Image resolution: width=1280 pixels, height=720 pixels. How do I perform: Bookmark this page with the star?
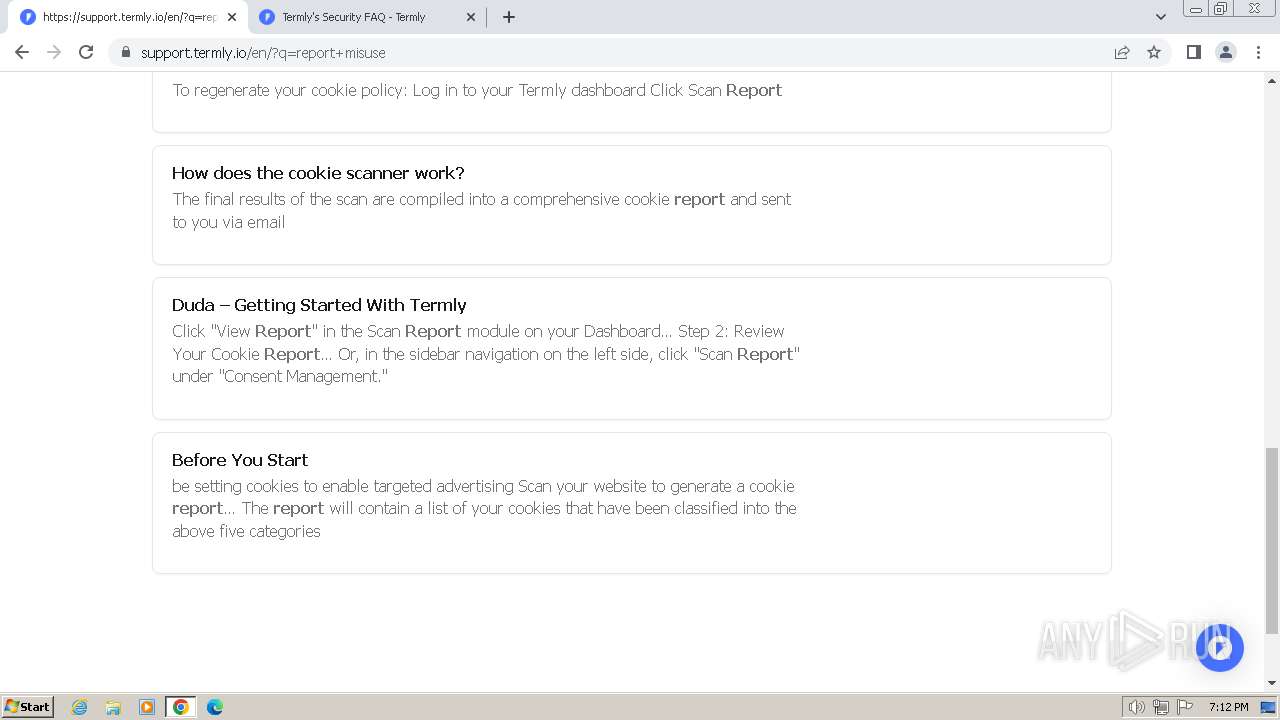pos(1154,52)
